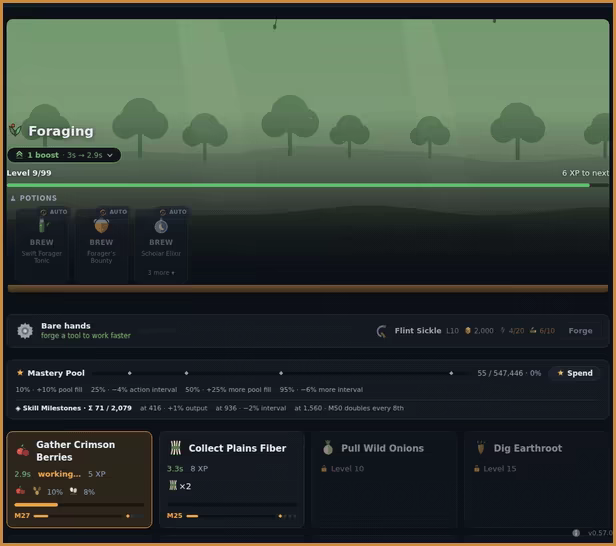Click the Mastery Pool progress bar
Viewport: 616px width, 546px height.
point(281,373)
